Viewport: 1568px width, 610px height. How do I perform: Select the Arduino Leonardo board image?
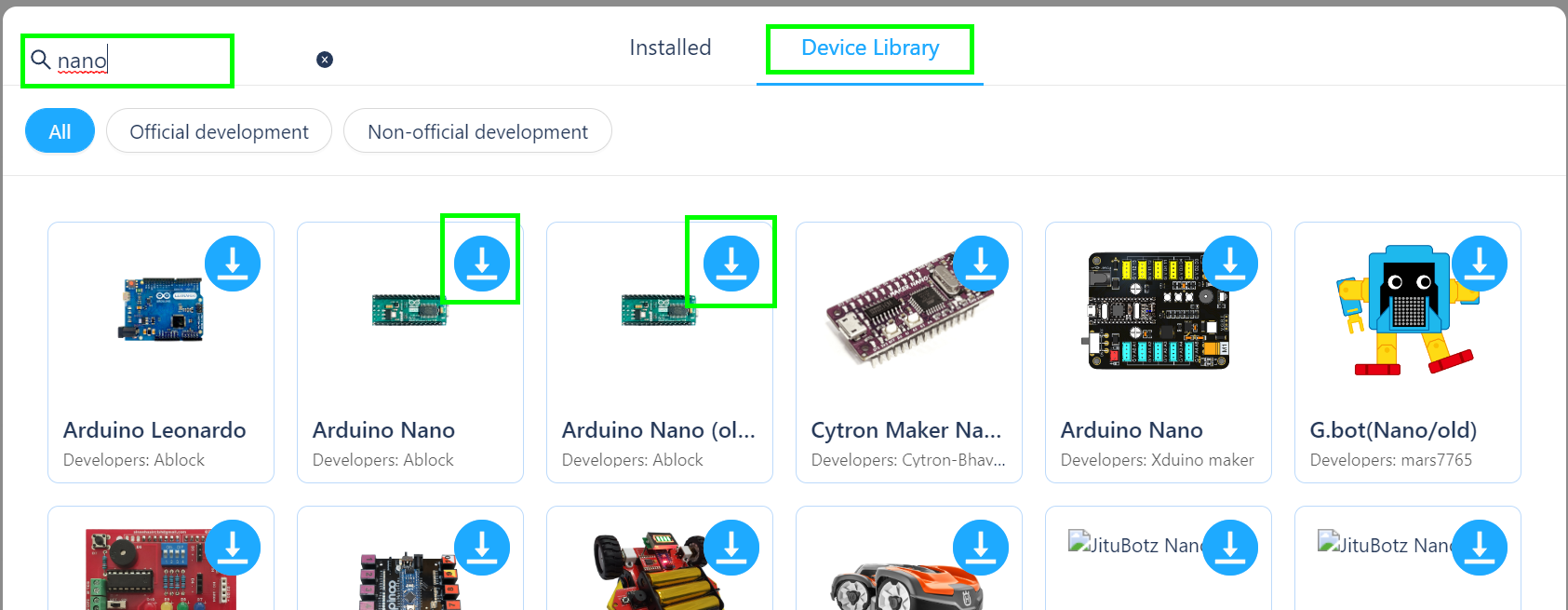pyautogui.click(x=161, y=307)
